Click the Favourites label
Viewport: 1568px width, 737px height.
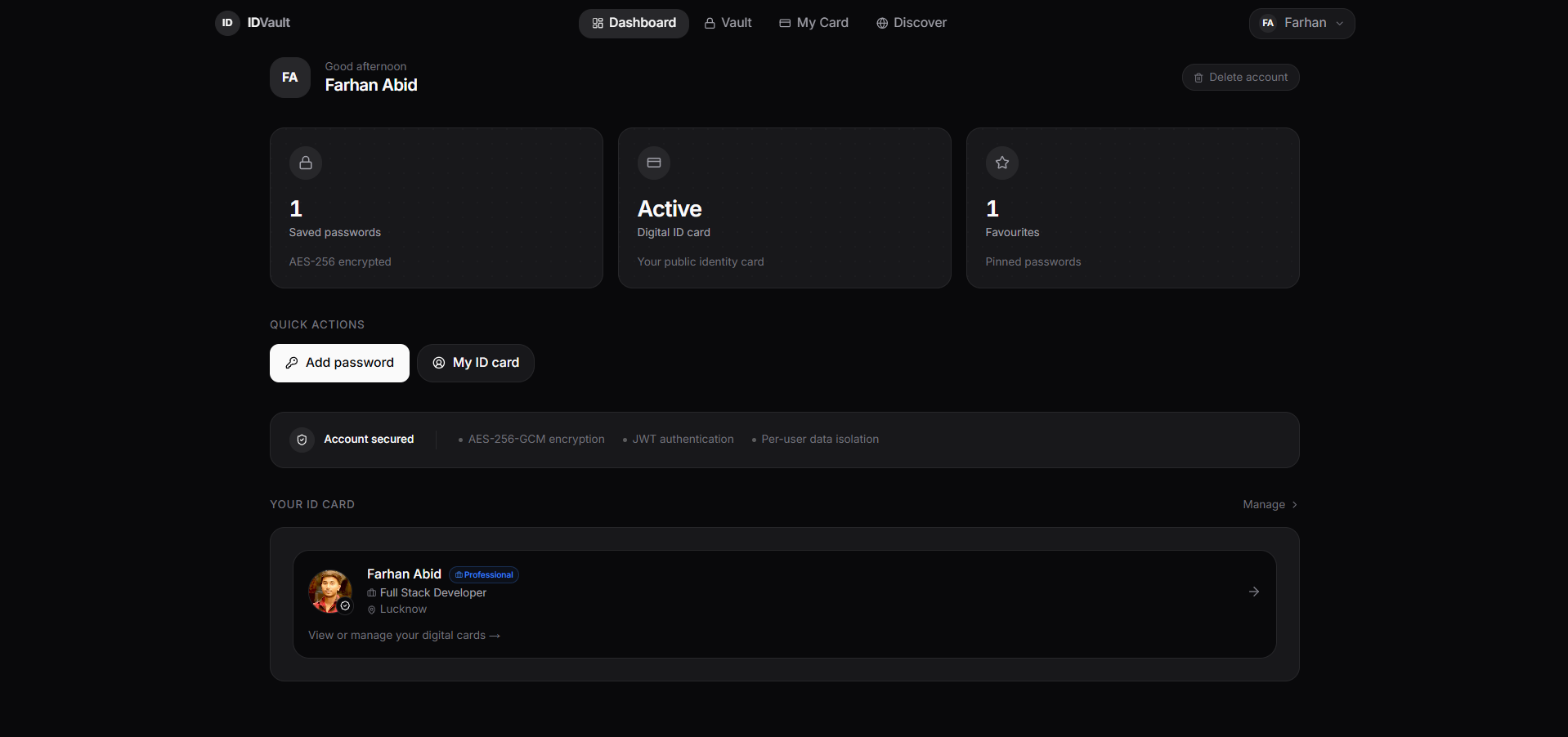pyautogui.click(x=1012, y=232)
